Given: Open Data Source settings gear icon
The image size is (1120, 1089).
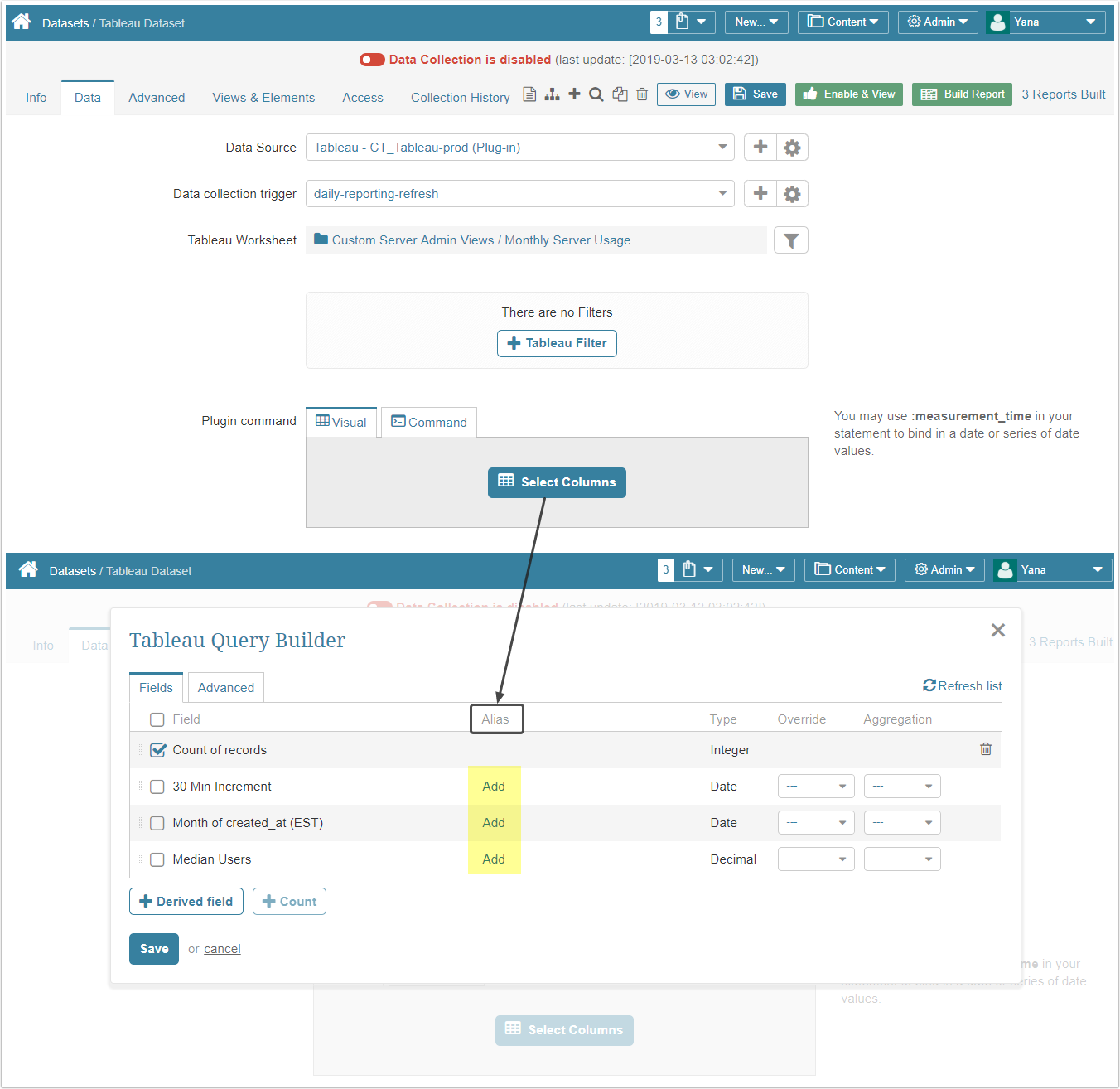Looking at the screenshot, I should 792,148.
